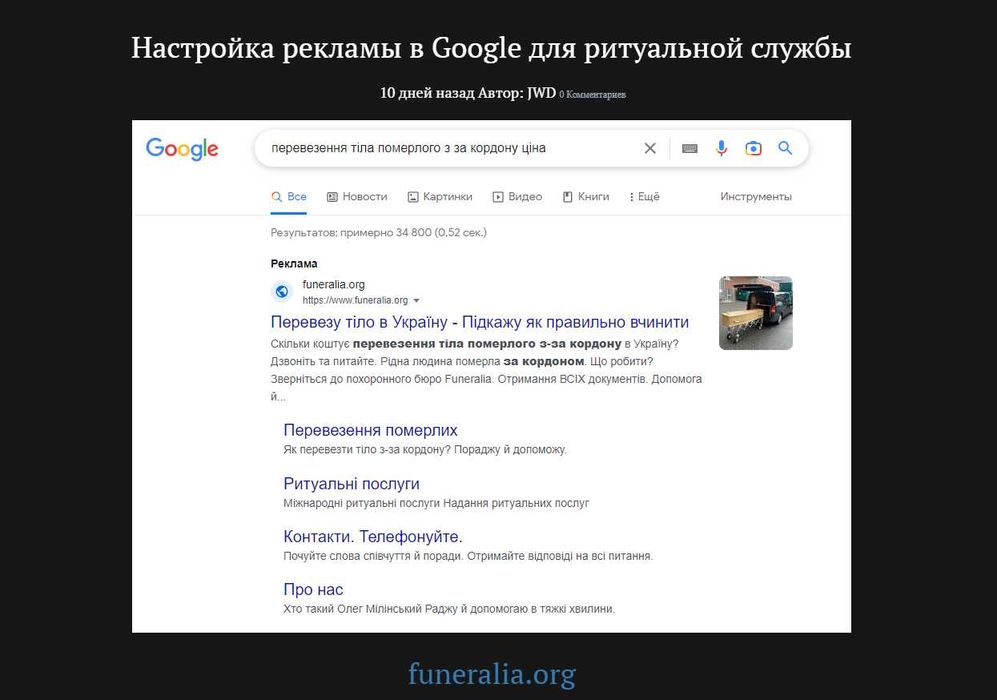The width and height of the screenshot is (997, 700).
Task: Open the Перевезення померлих sitelink
Action: tap(371, 430)
